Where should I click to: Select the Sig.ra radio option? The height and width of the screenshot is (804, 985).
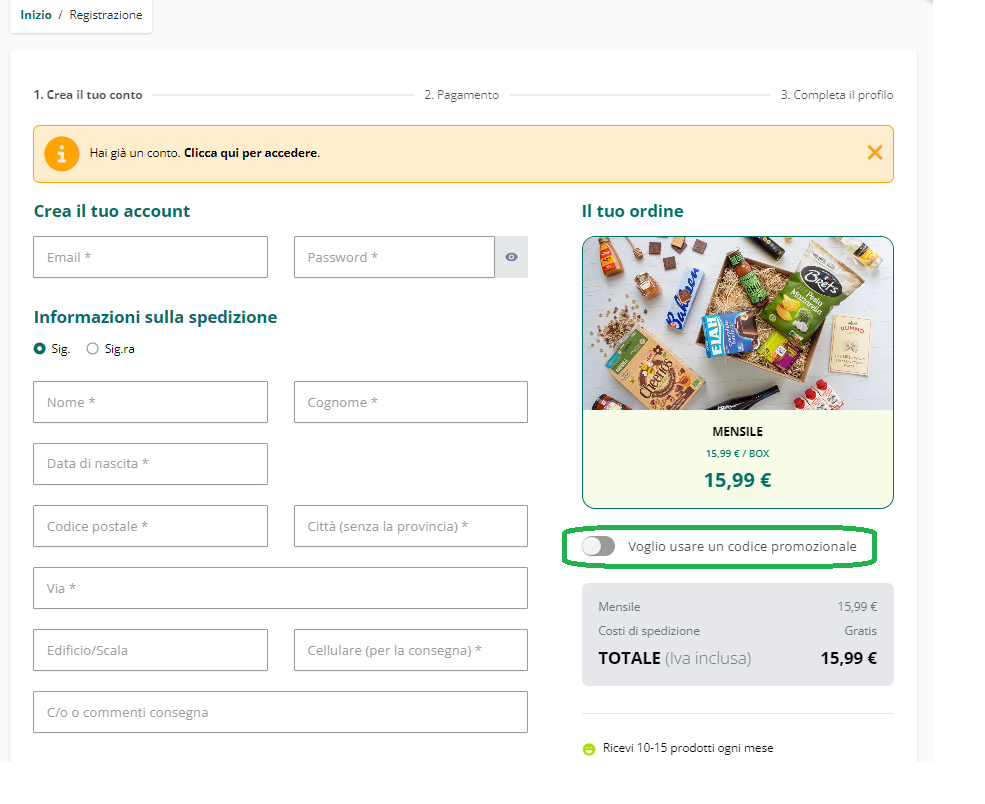tap(92, 349)
